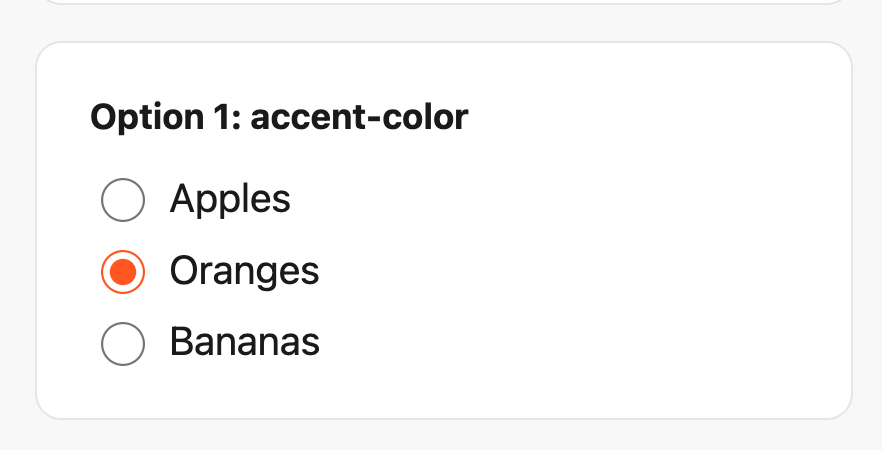Choose Bananas via its empty circle
The height and width of the screenshot is (450, 882).
point(124,344)
